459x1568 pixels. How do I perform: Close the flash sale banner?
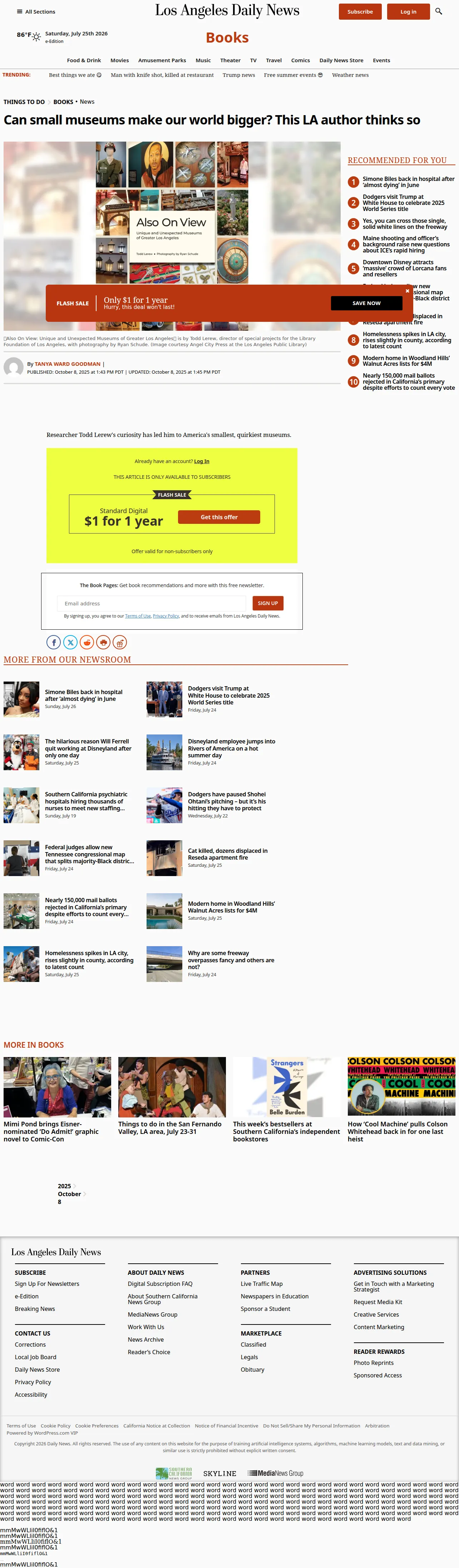(407, 291)
